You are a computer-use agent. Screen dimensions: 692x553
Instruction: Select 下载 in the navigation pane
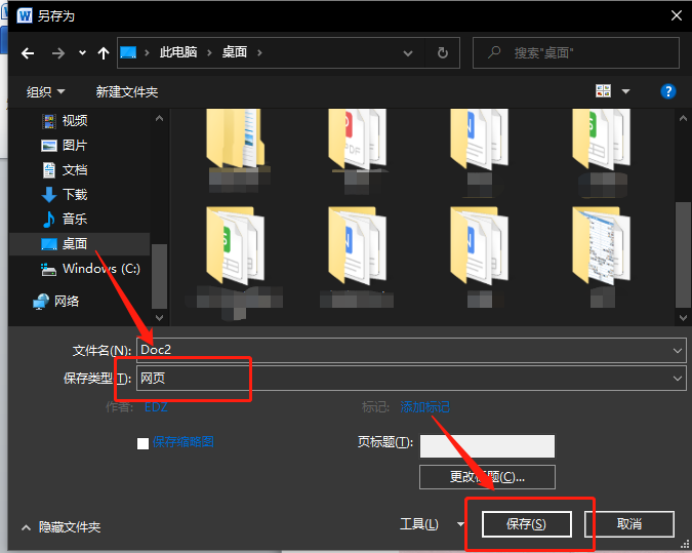[74, 194]
